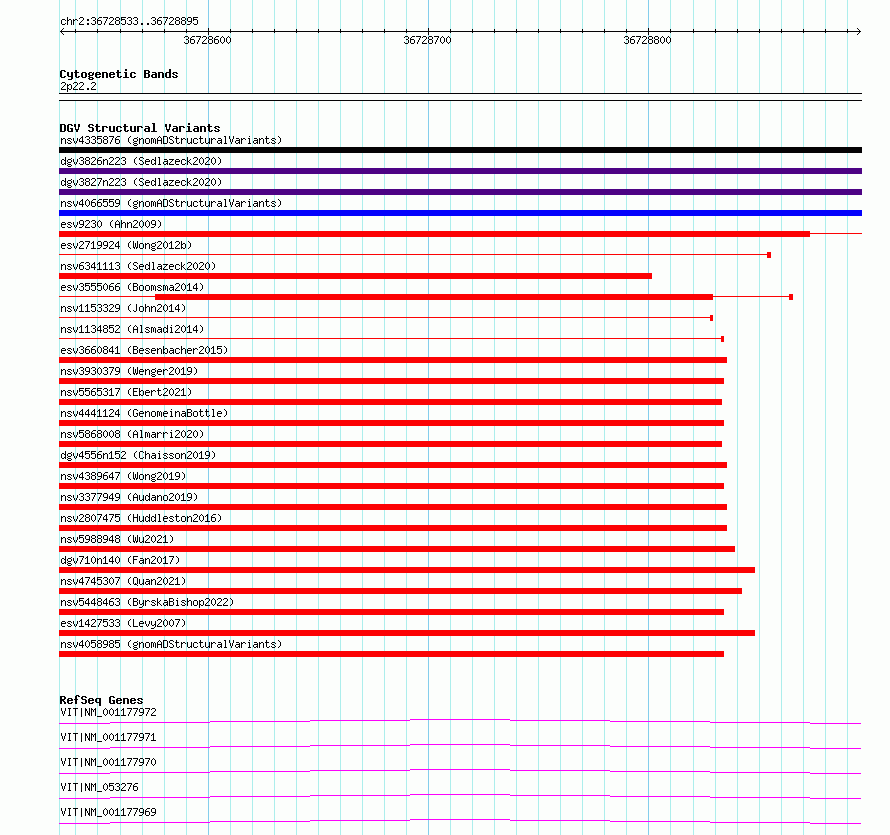Open variant nsv5565317 (Ebert2021) label
Image resolution: width=890 pixels, height=835 pixels.
point(126,392)
